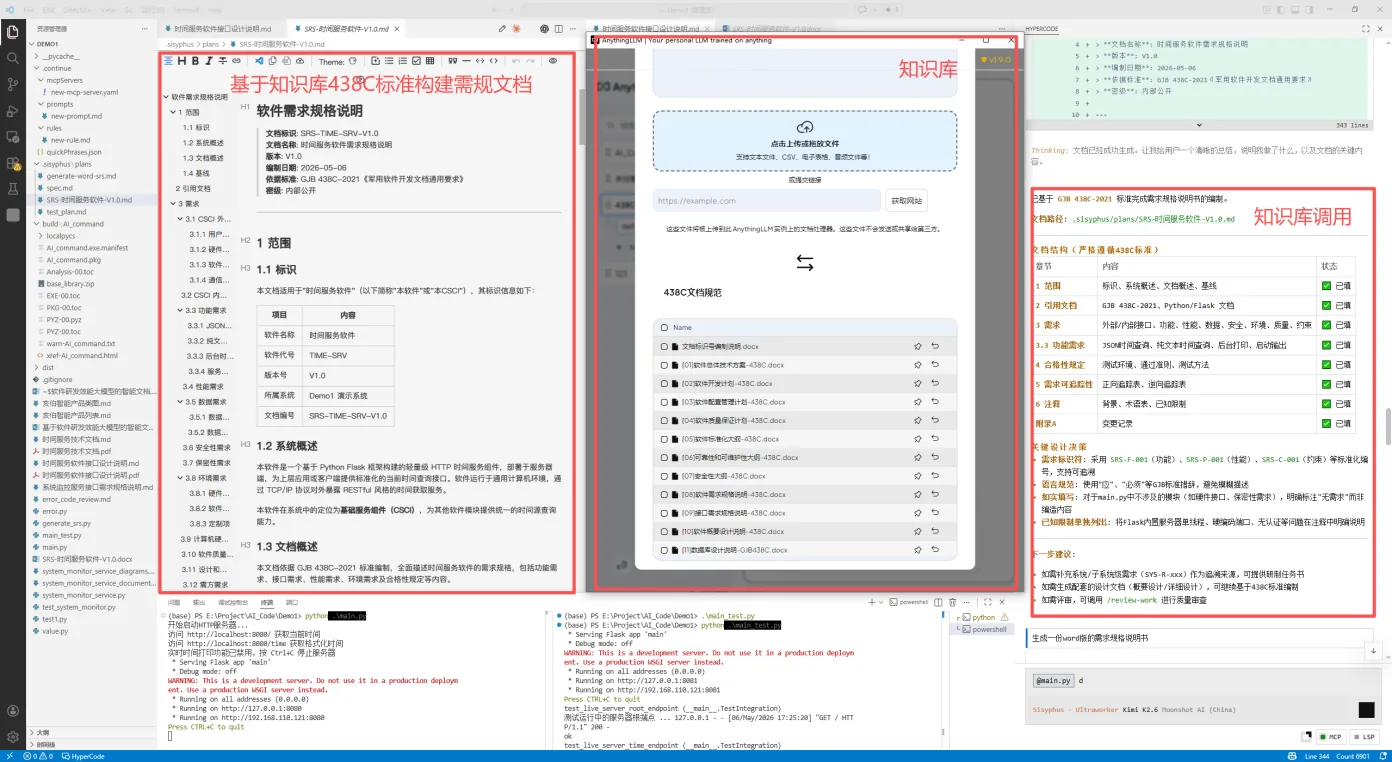Screen dimensions: 1392x762
Task: Apply bold formatting in the markdown toolbar
Action: click(x=195, y=61)
